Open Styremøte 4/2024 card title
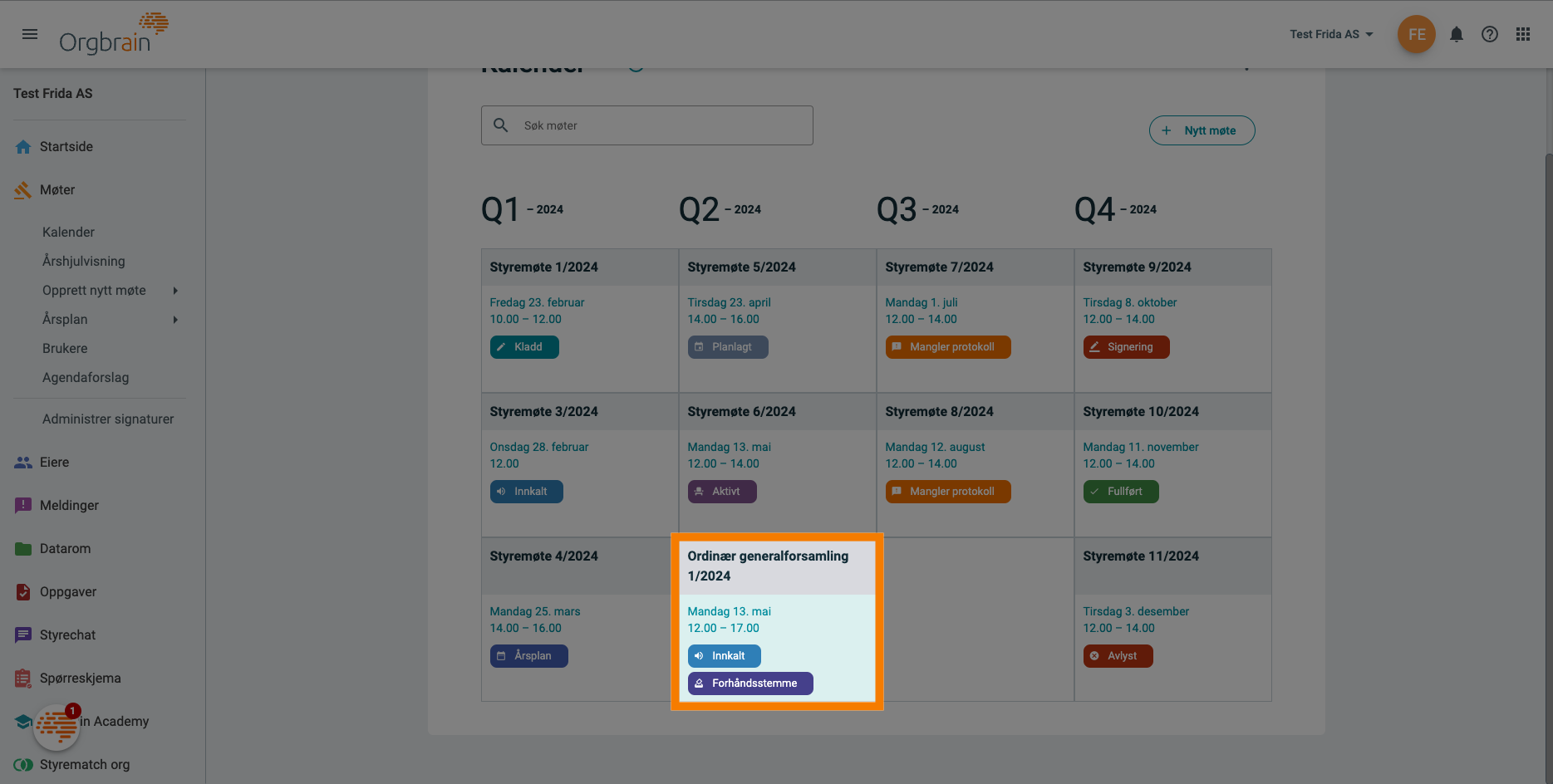This screenshot has width=1553, height=784. pyautogui.click(x=544, y=556)
